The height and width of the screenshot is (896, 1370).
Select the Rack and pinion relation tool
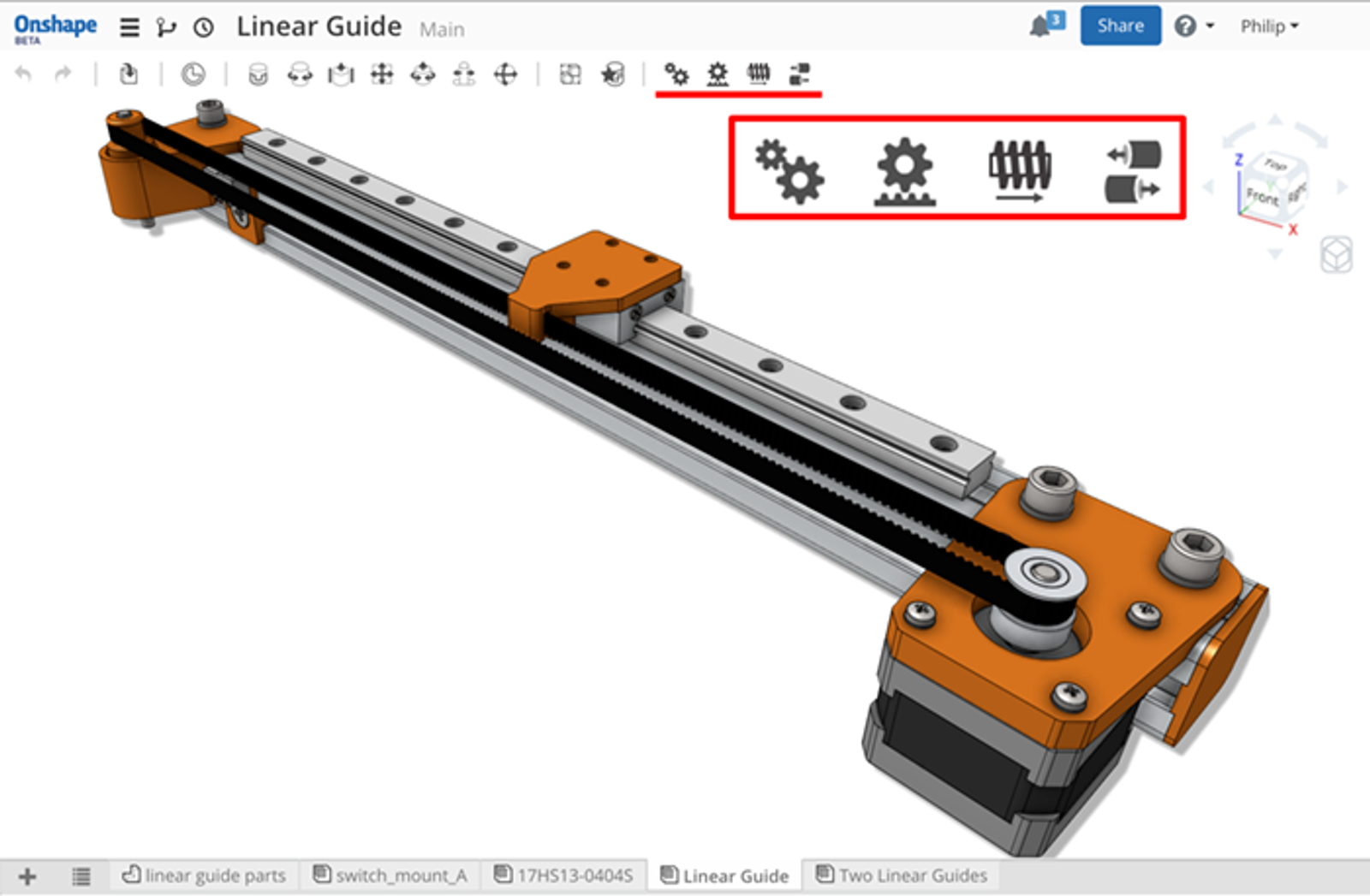coord(718,74)
